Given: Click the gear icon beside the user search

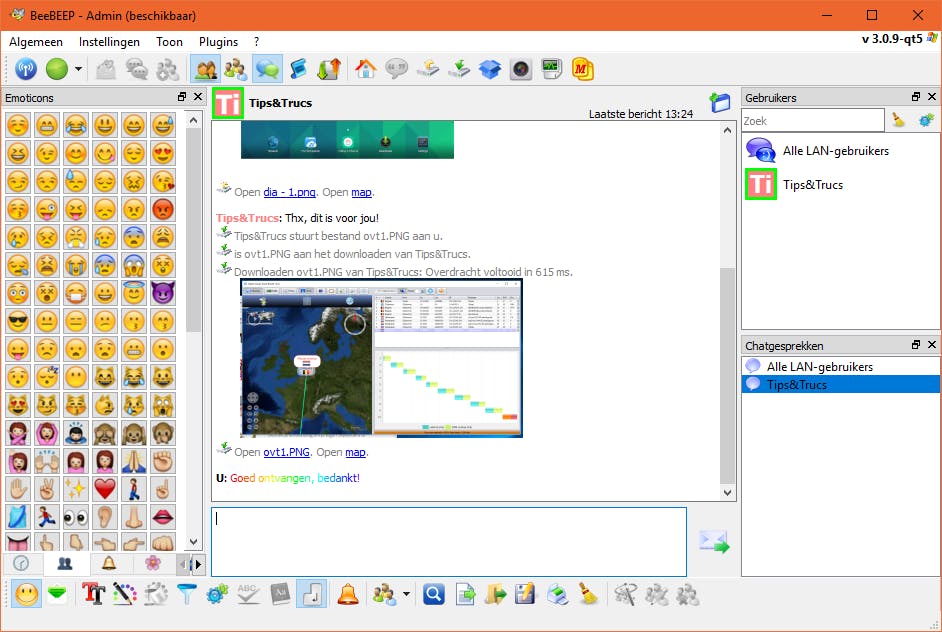Looking at the screenshot, I should pos(926,120).
